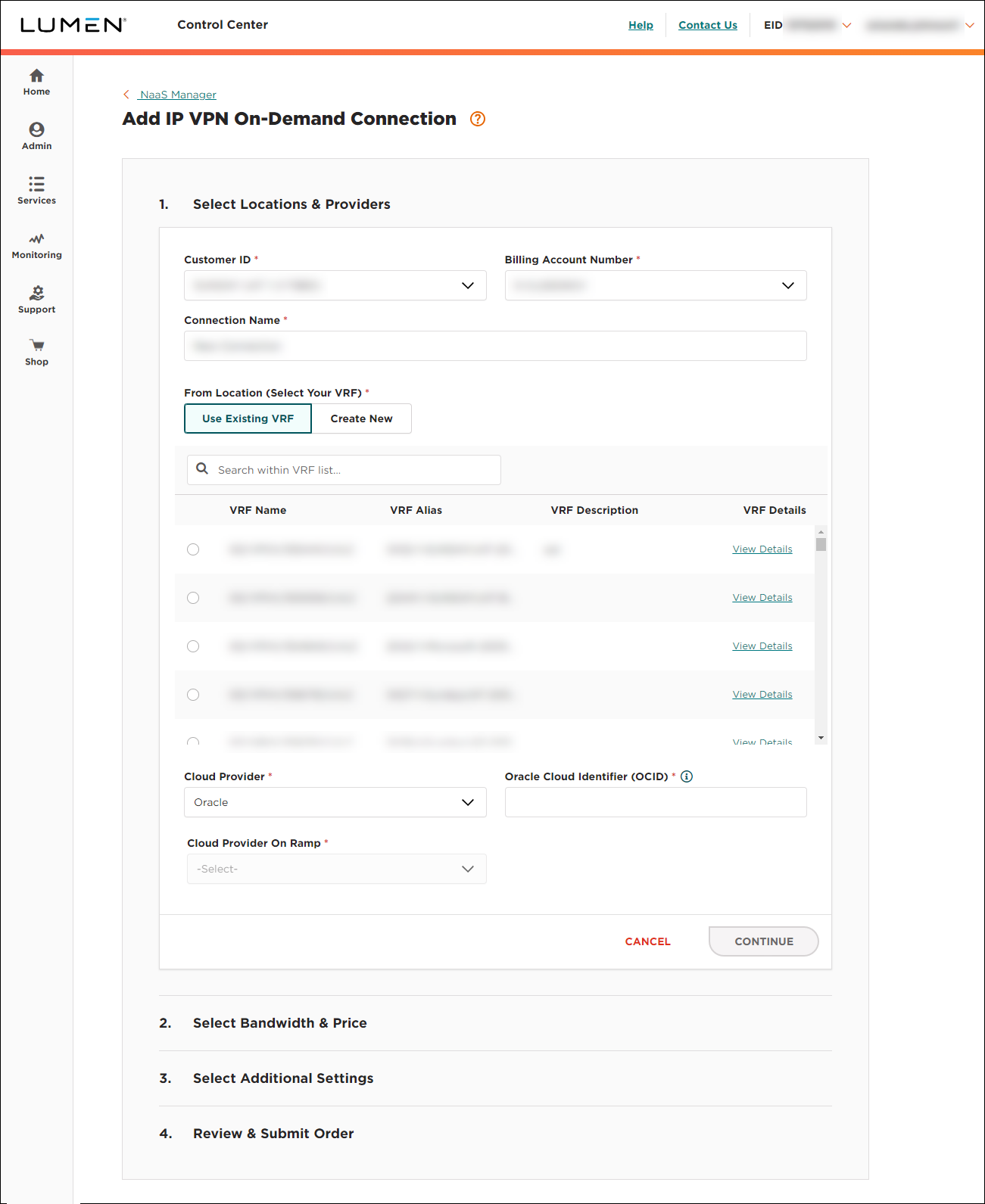Click the Control Center title
The width and height of the screenshot is (985, 1204).
(x=223, y=25)
